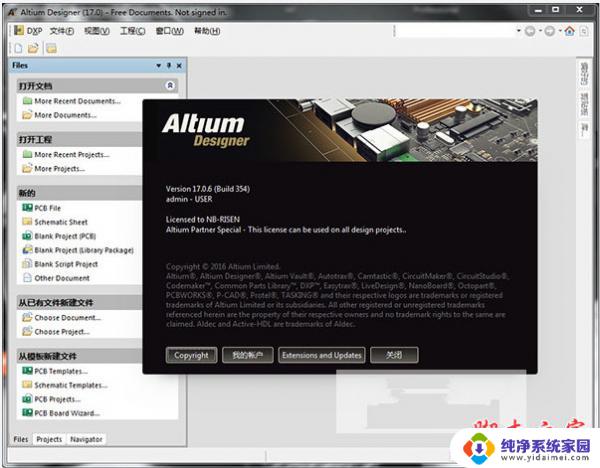
Task: Select Other Document entry
Action: tap(62, 278)
